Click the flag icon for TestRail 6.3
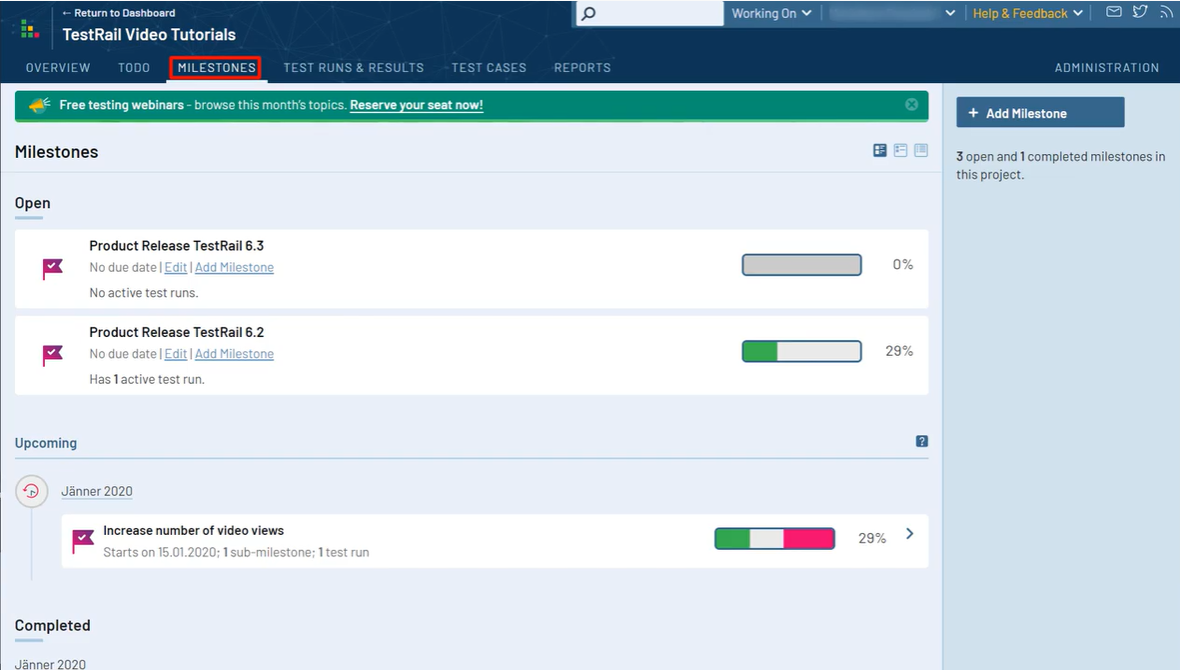Screen dimensions: 1180x670 [x=53, y=269]
